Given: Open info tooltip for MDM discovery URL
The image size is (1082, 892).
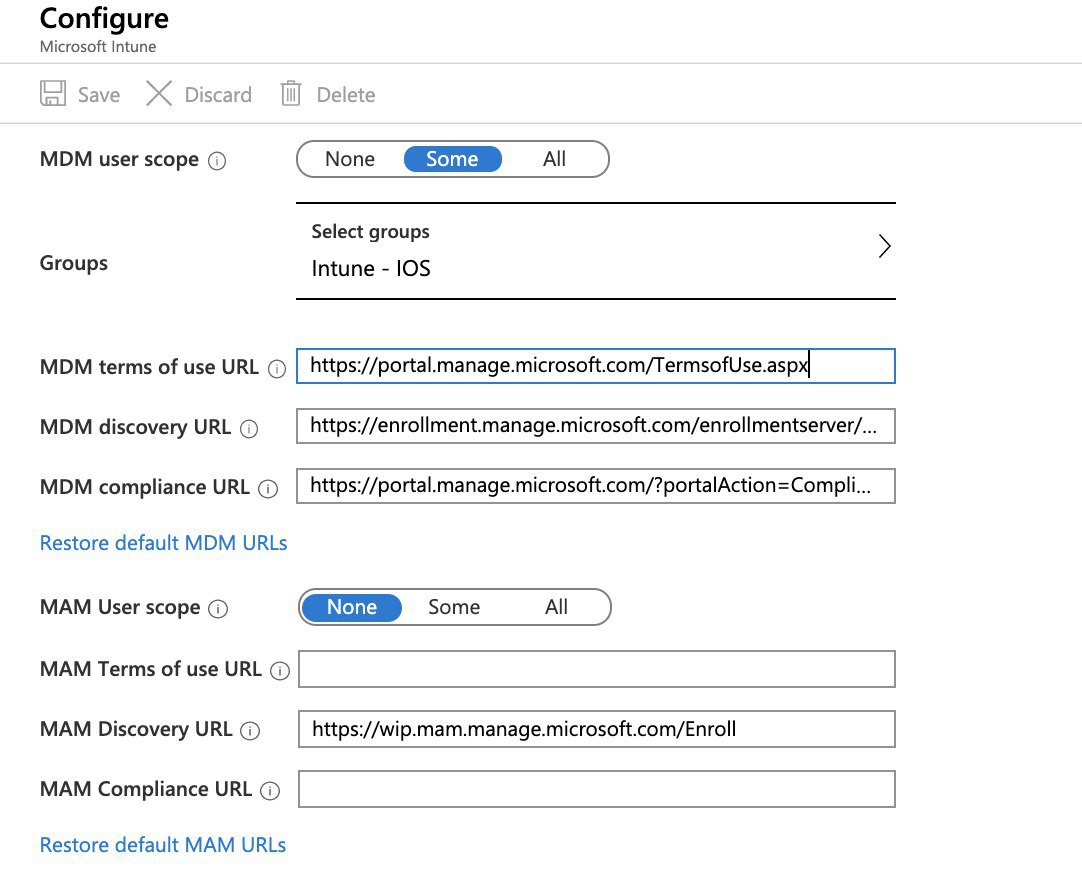Looking at the screenshot, I should 249,428.
